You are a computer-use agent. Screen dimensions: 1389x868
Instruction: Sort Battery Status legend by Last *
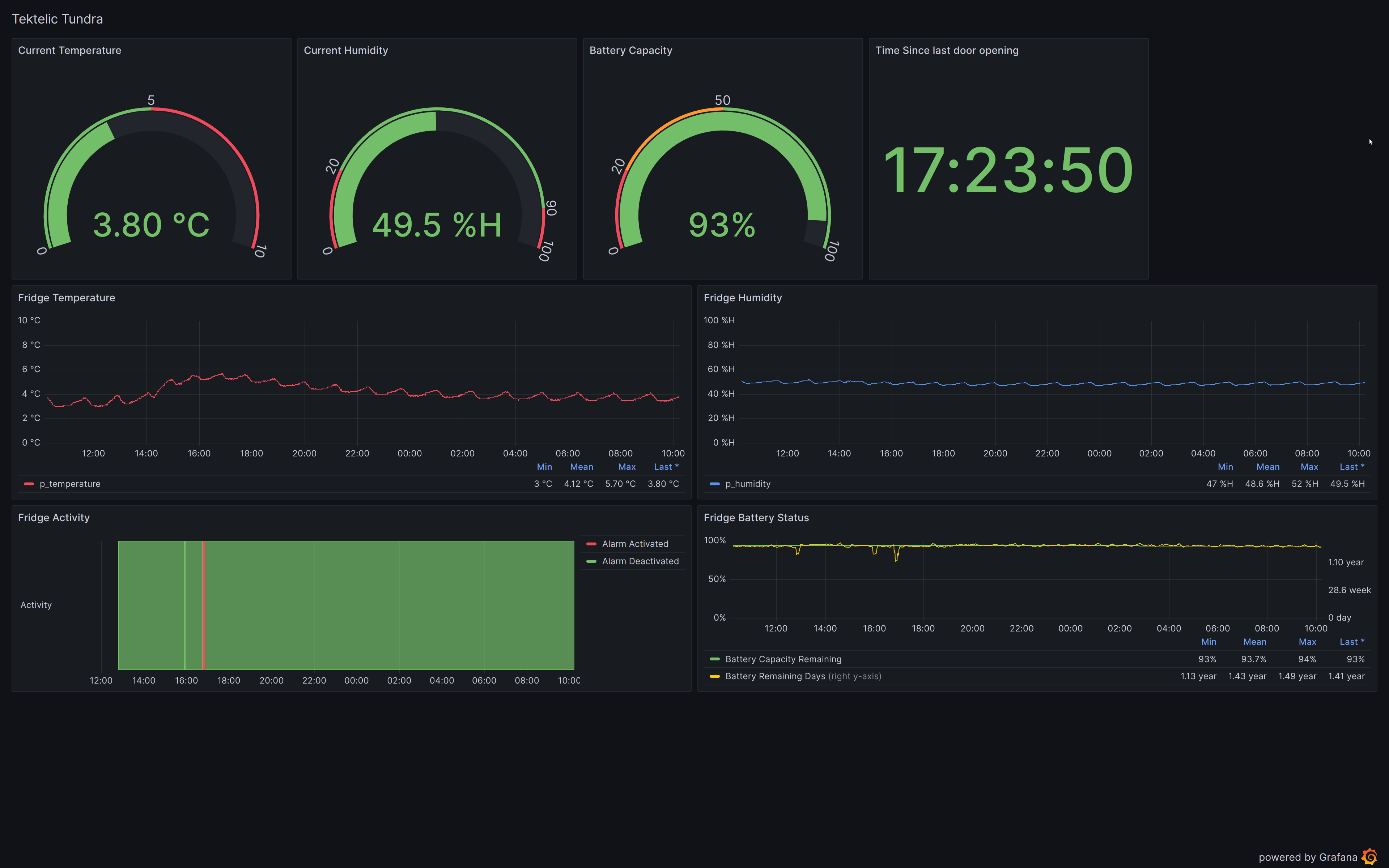pyautogui.click(x=1352, y=642)
